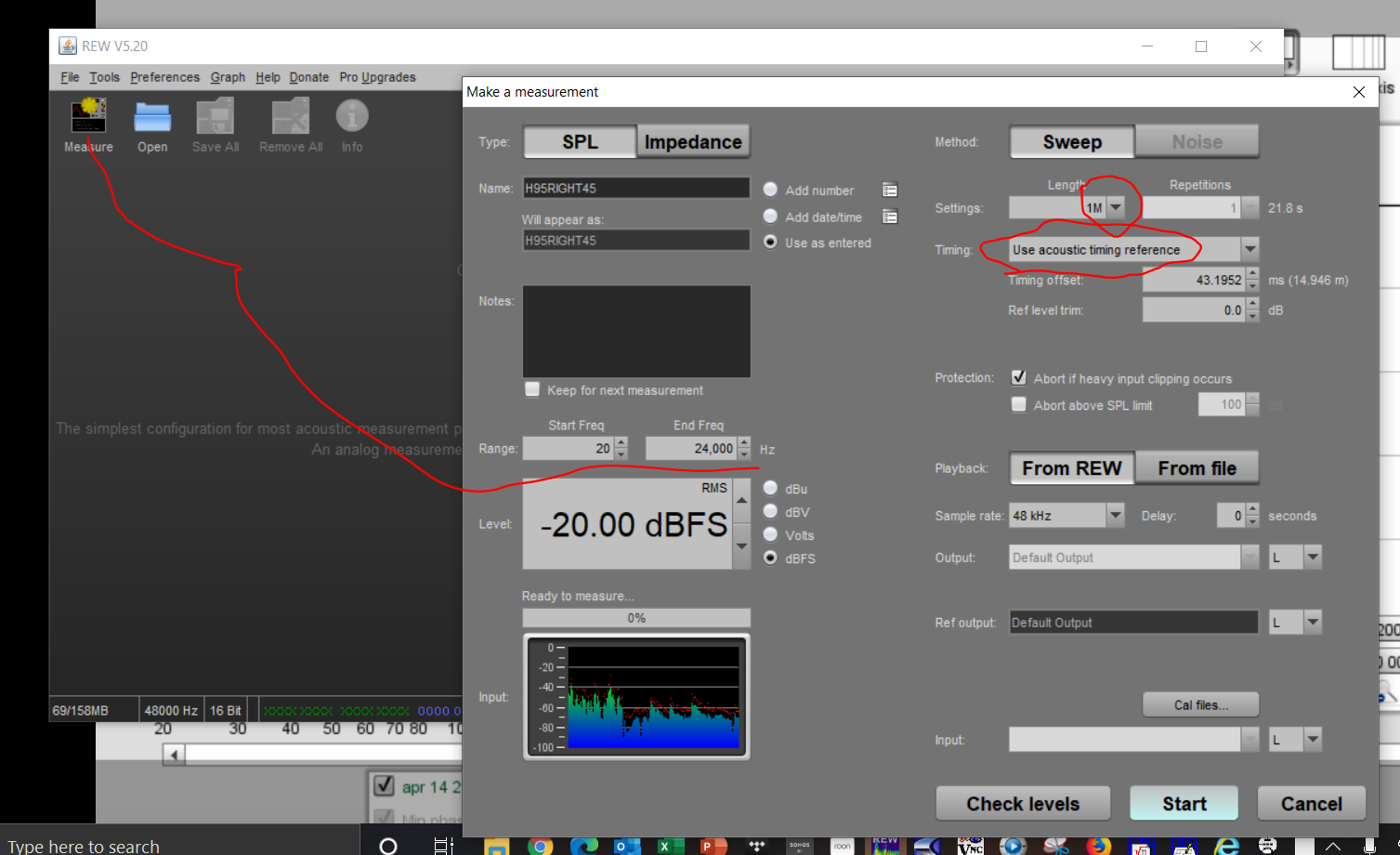Toggle Abort if heavy input clipping occurs
The image size is (1400, 855).
click(1019, 378)
